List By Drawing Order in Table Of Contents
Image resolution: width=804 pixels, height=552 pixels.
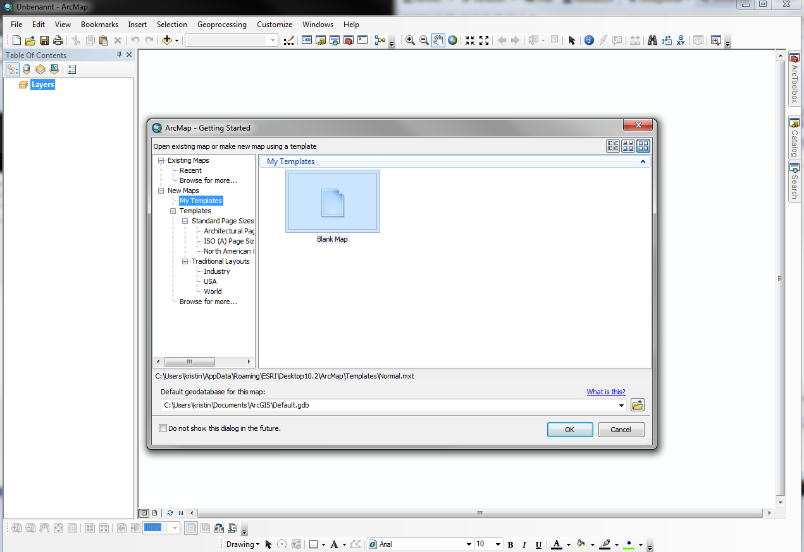pos(12,69)
